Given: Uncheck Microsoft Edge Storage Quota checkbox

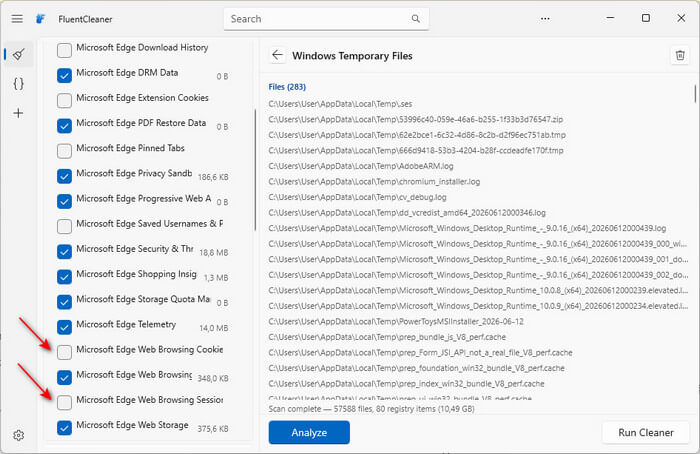Looking at the screenshot, I should (64, 302).
